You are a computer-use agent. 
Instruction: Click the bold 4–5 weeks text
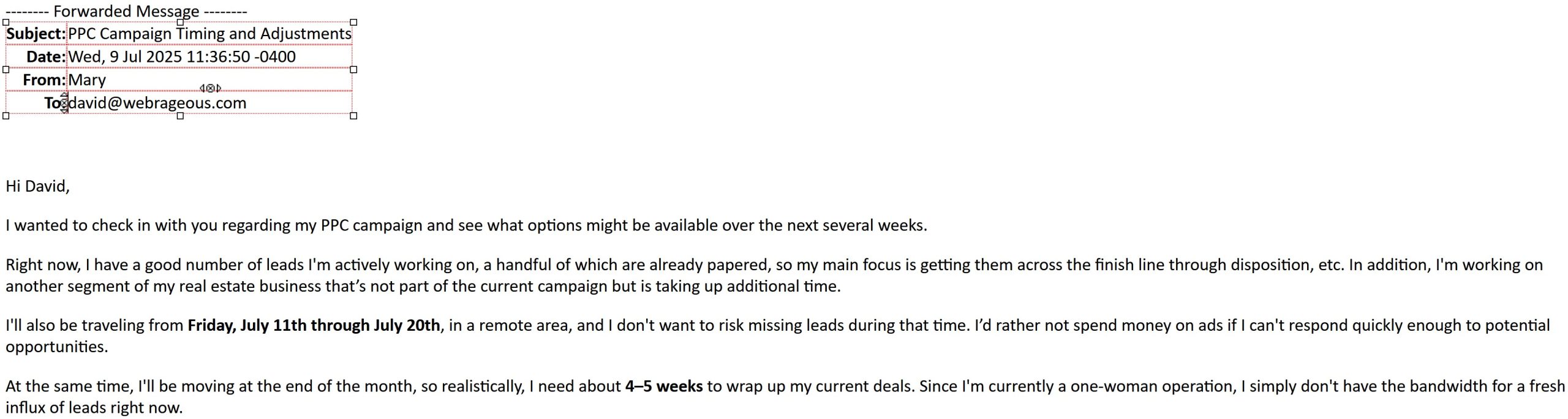[x=664, y=387]
